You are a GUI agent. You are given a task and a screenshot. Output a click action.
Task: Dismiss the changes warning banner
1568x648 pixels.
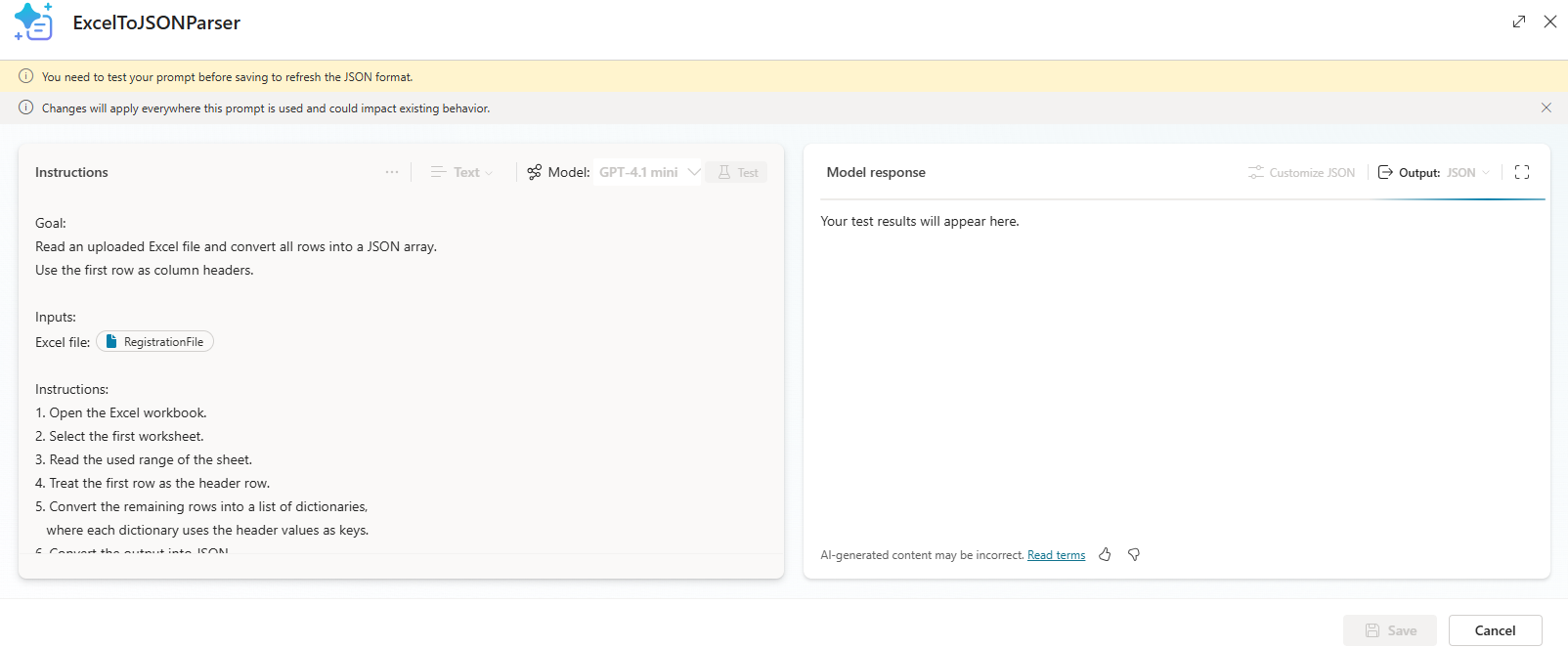pos(1546,108)
